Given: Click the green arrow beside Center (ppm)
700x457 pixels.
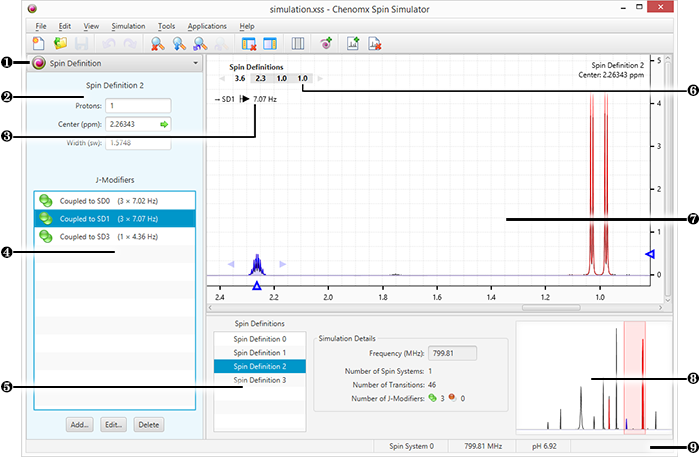Looking at the screenshot, I should pos(164,125).
